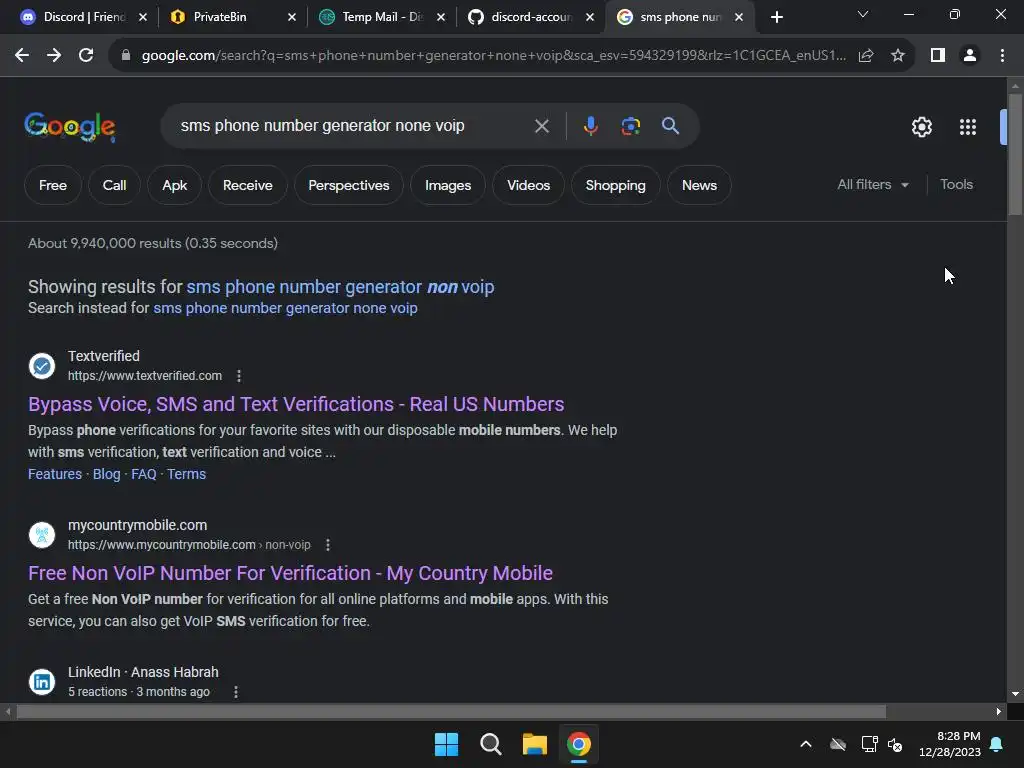The height and width of the screenshot is (768, 1024).
Task: Switch to News results
Action: click(699, 185)
